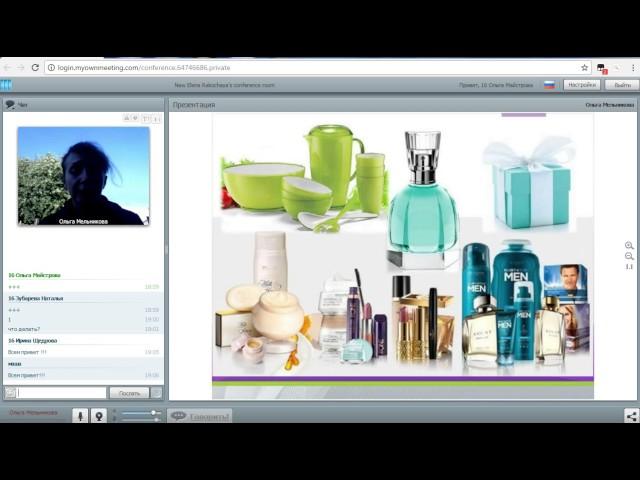This screenshot has width=640, height=480.
Task: Send the message with Послать button
Action: [x=129, y=393]
